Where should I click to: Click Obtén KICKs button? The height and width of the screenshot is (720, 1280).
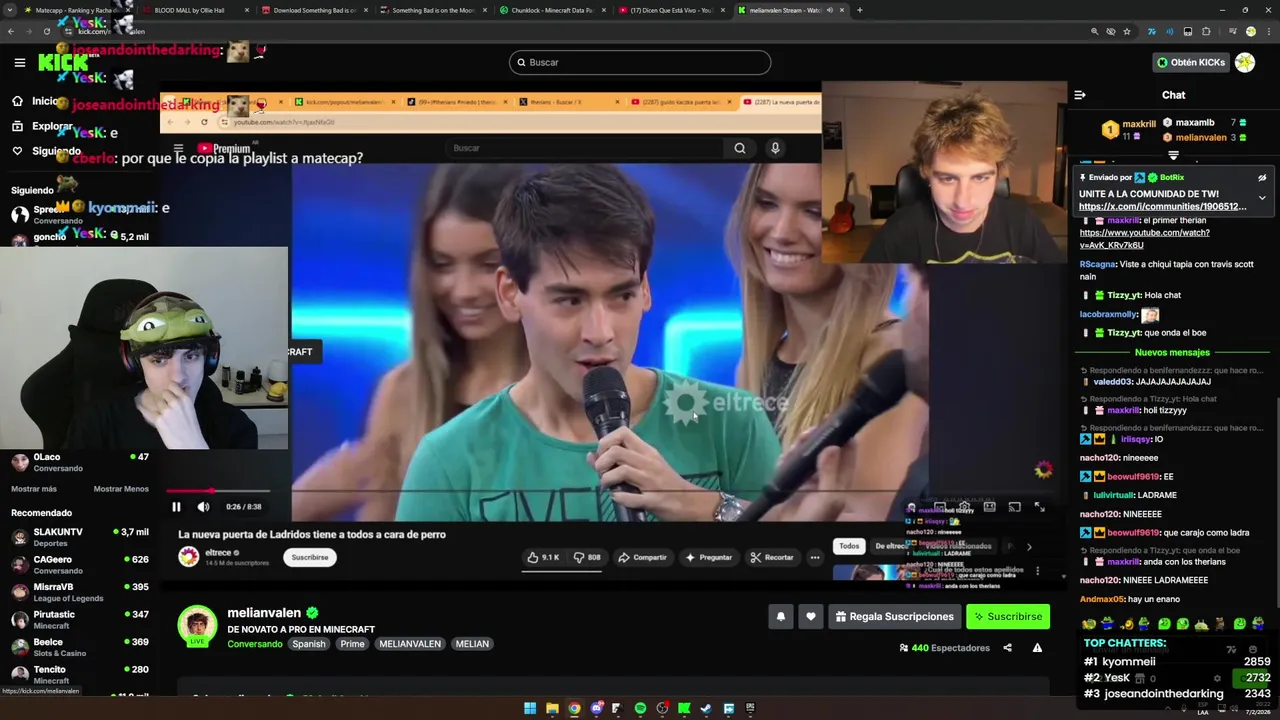pos(1190,62)
